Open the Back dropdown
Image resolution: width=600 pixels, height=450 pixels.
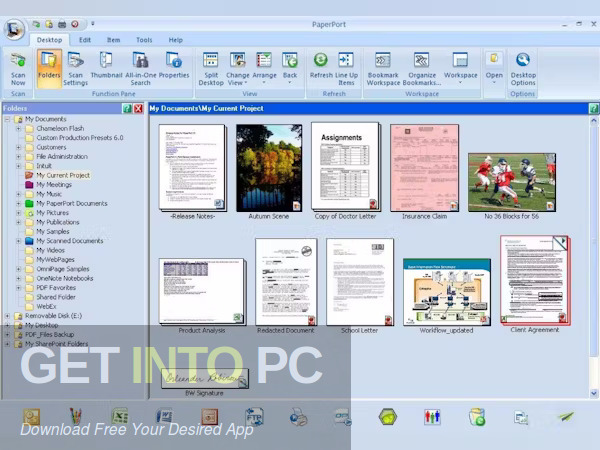click(290, 69)
